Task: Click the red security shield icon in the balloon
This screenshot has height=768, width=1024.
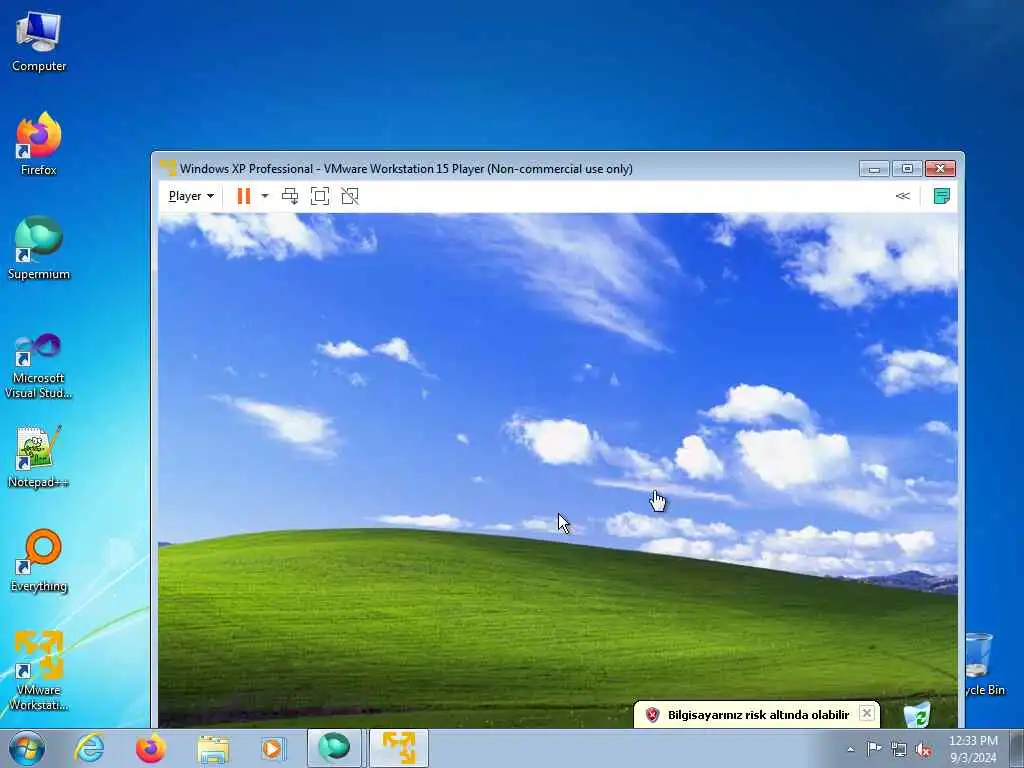Action: click(x=652, y=714)
